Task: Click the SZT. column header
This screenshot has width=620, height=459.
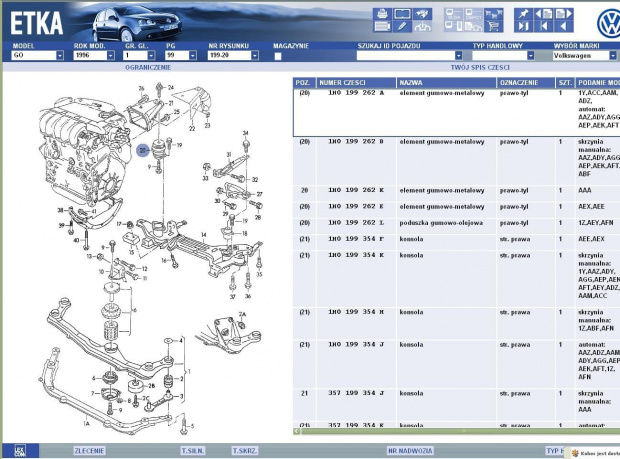Action: pos(565,83)
